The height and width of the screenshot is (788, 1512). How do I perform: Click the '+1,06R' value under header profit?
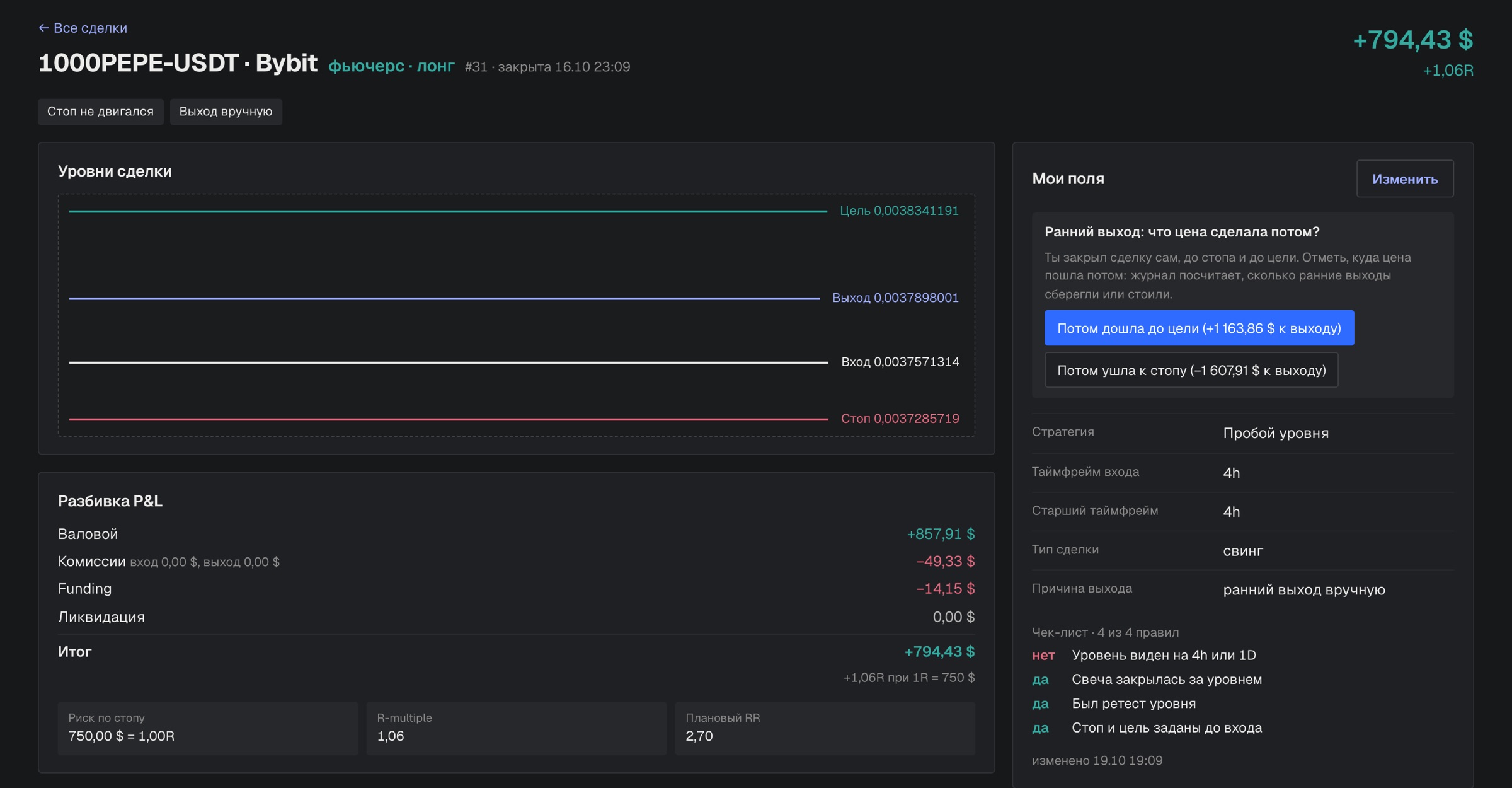point(1448,71)
